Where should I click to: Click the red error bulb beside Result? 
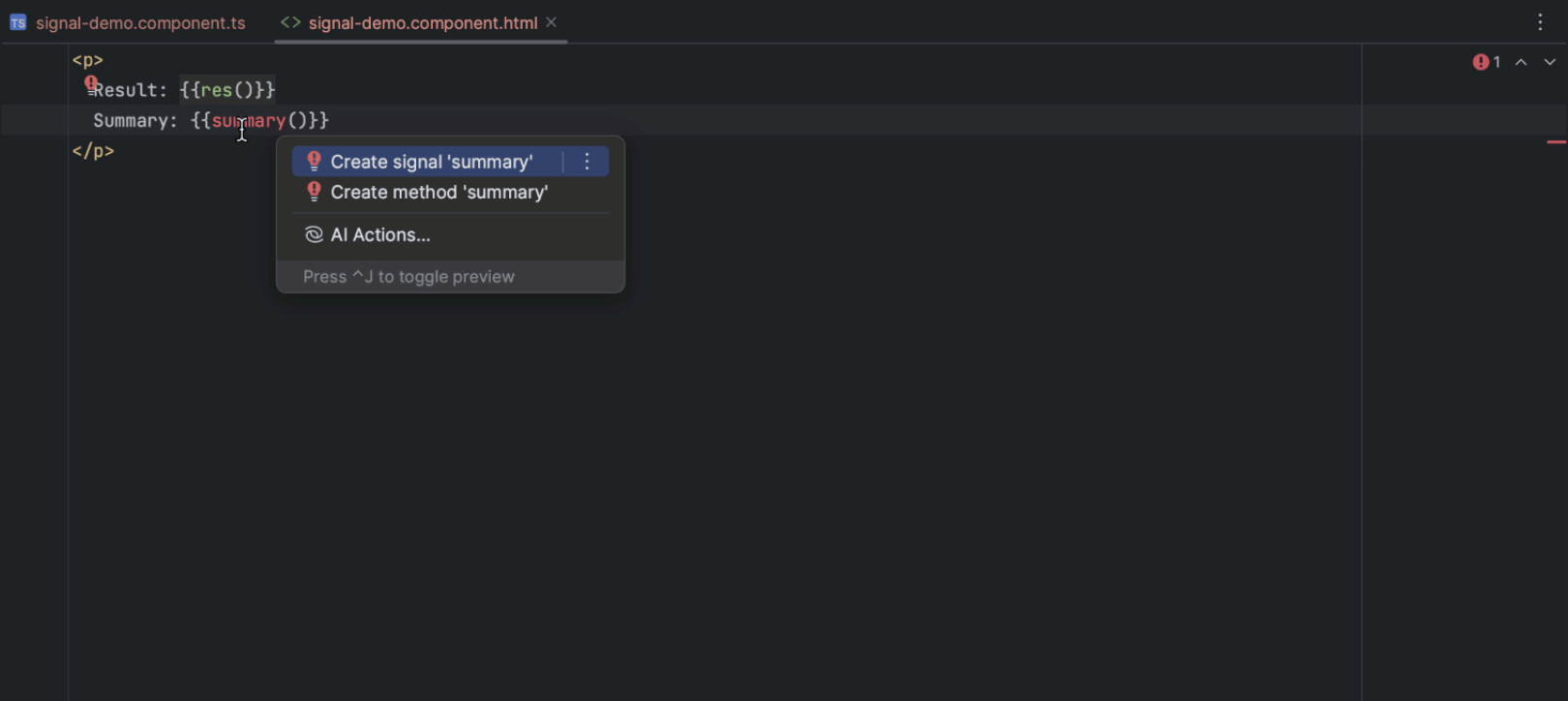click(x=90, y=83)
